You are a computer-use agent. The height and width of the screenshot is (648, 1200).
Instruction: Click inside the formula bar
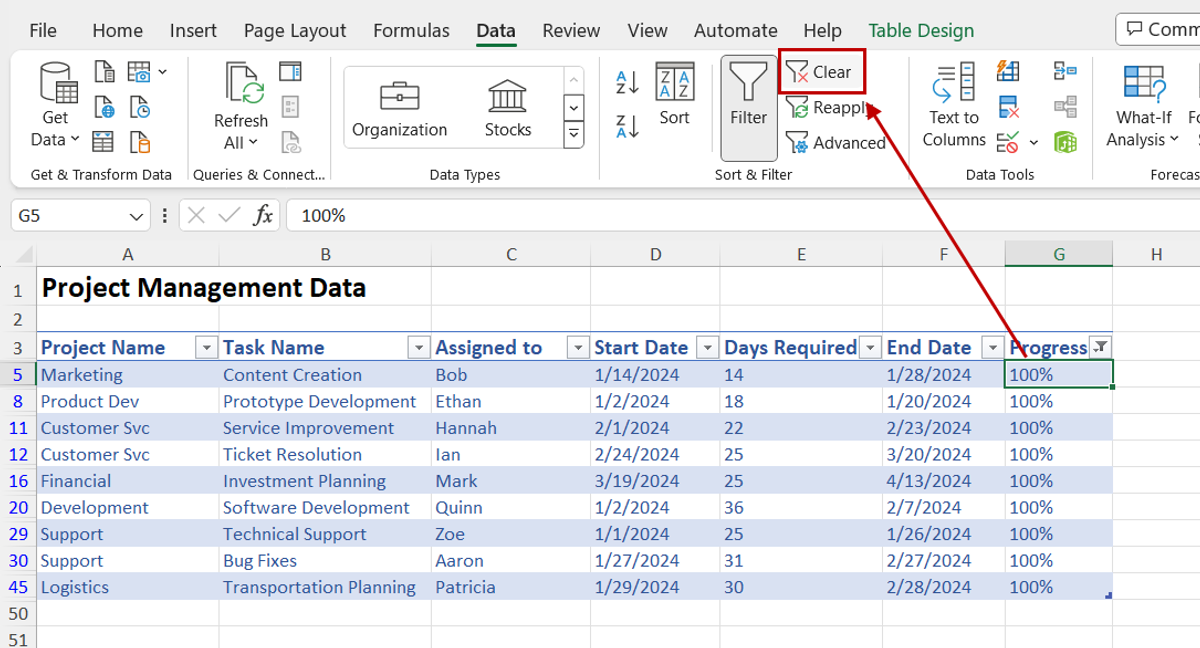point(500,215)
